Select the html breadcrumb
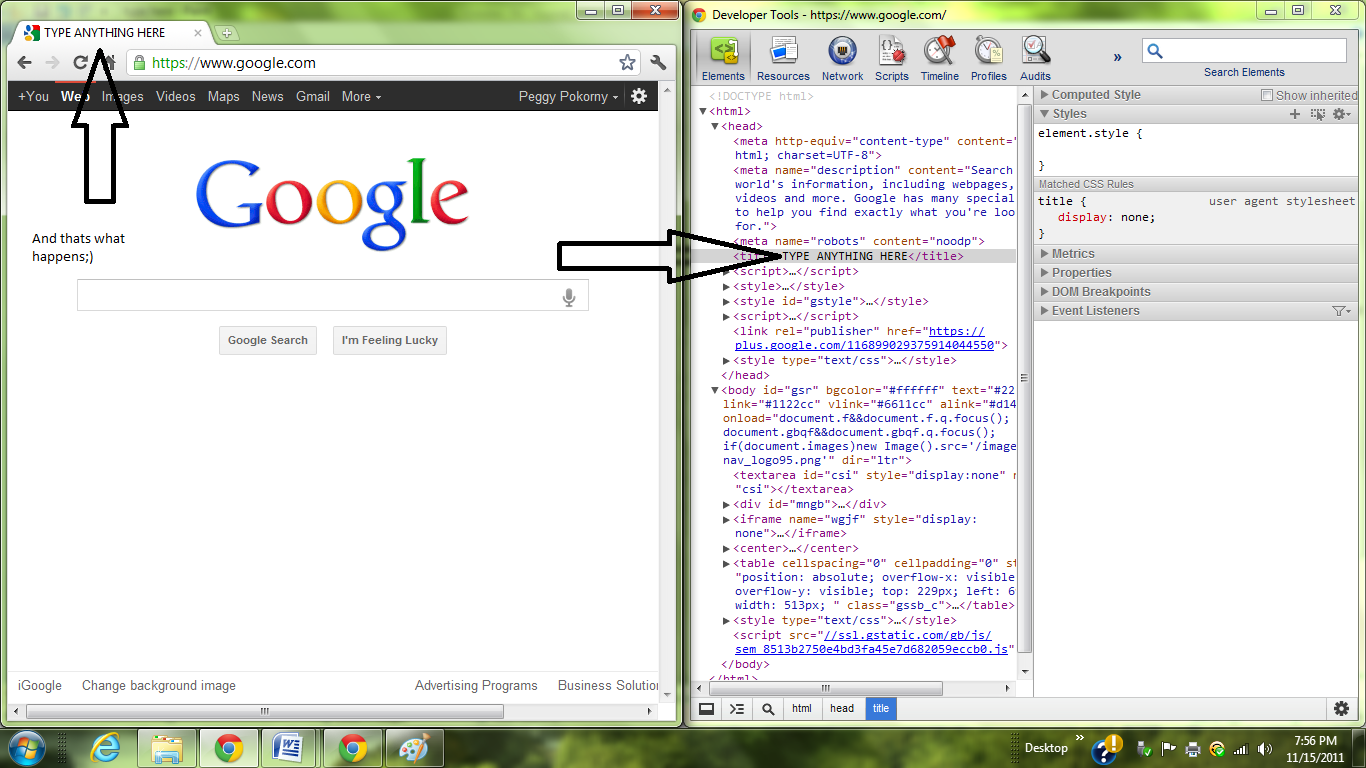 (x=802, y=709)
